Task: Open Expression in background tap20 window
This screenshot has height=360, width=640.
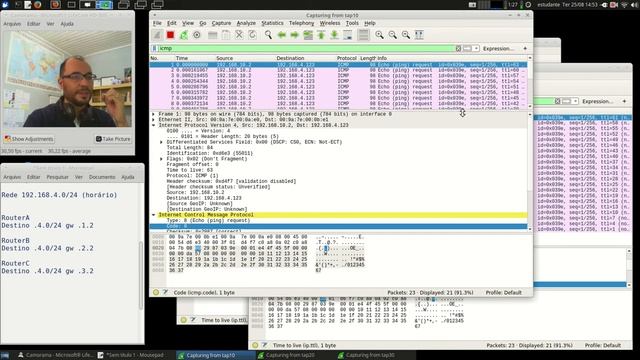Action: click(x=598, y=101)
